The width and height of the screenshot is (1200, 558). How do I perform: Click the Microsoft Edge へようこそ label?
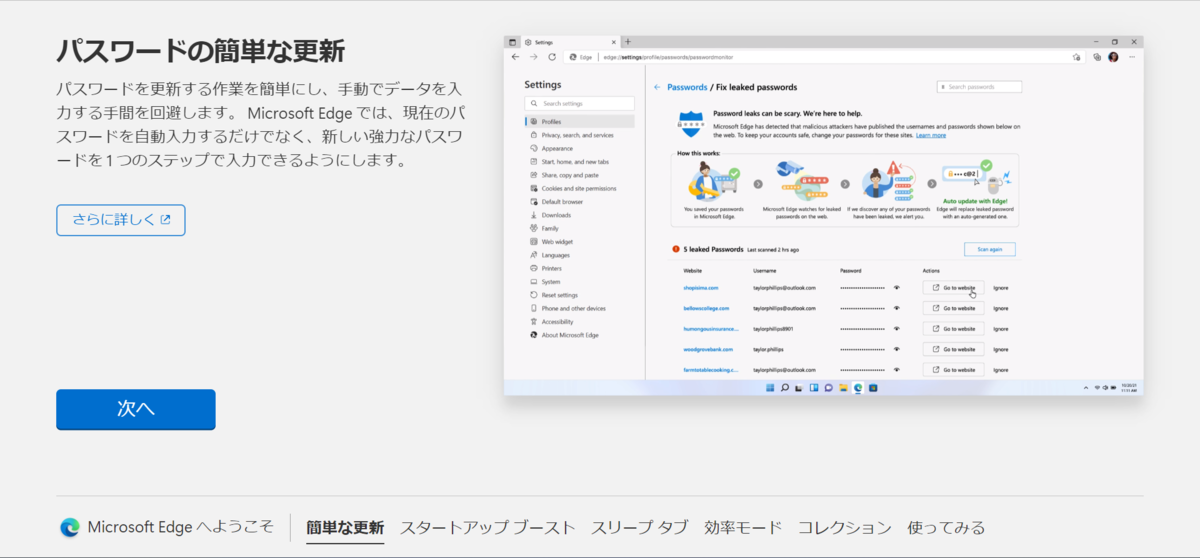(181, 527)
